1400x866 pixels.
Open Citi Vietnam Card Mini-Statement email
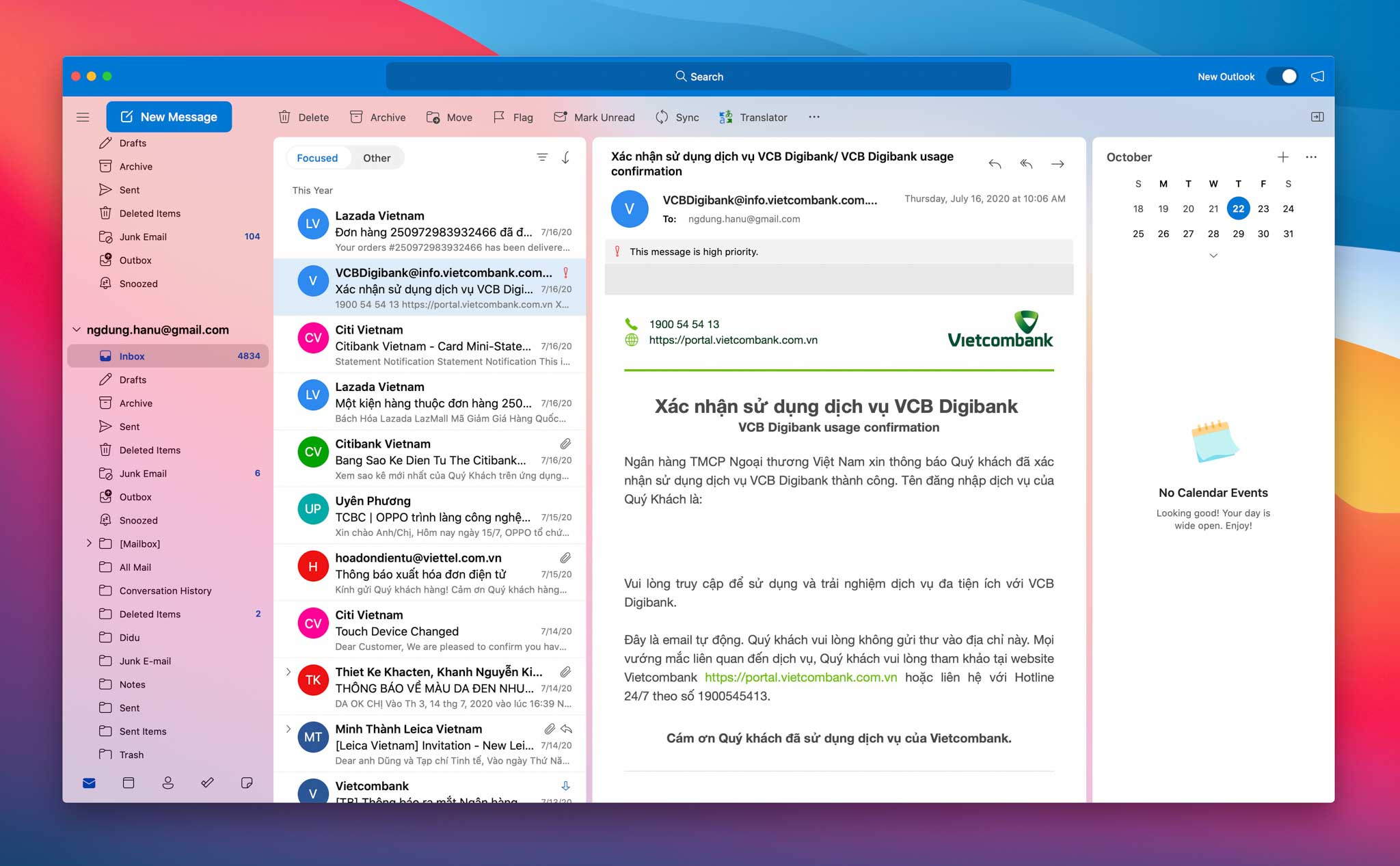(x=430, y=345)
